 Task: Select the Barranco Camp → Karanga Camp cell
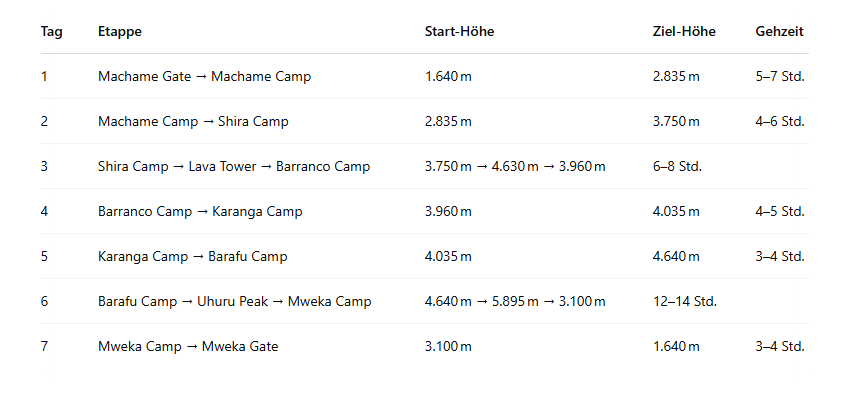200,211
